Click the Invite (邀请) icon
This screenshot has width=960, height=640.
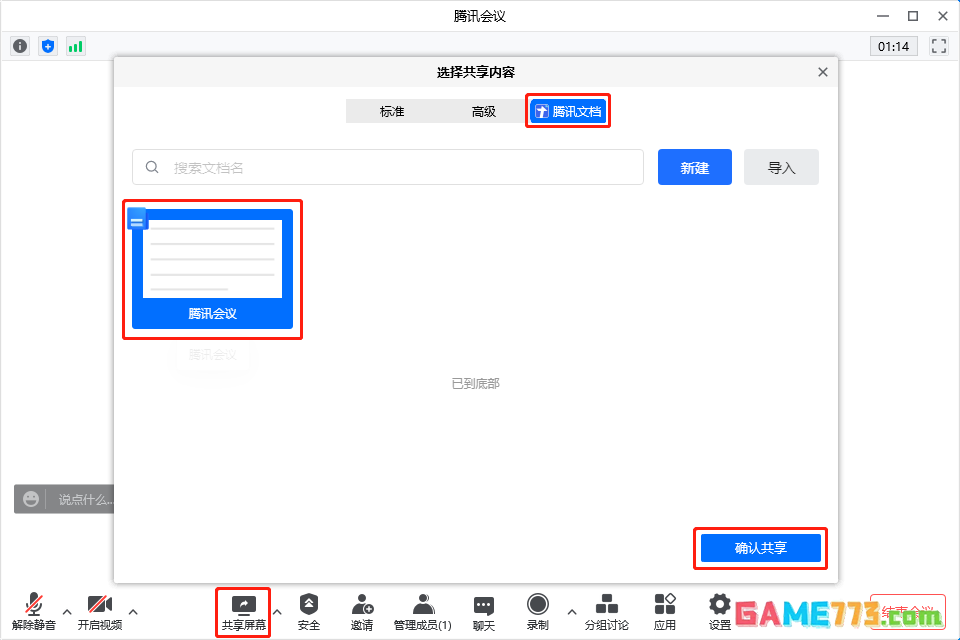(x=362, y=612)
